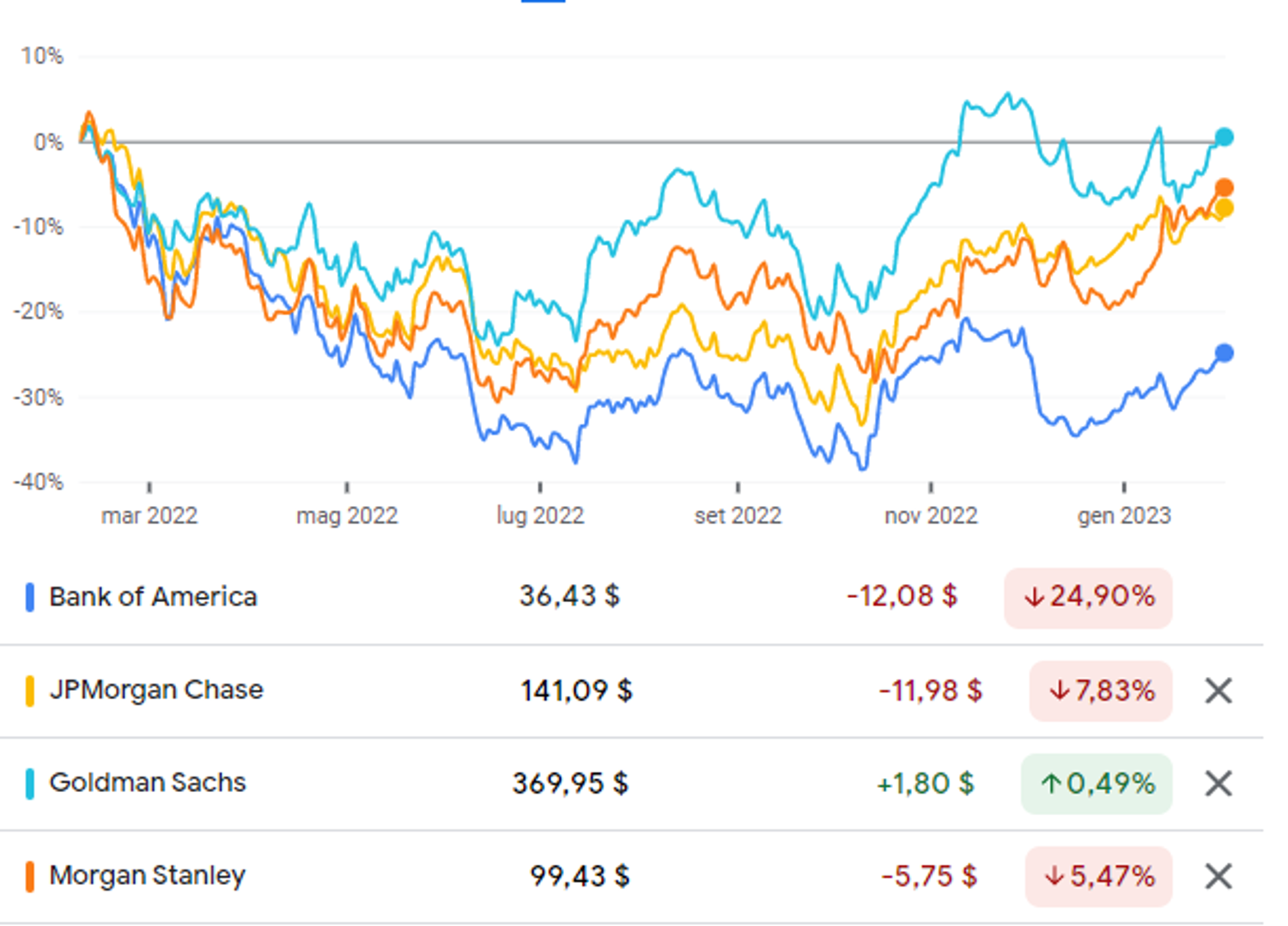Remove Goldman Sachs from comparison
1288x926 pixels.
(1218, 783)
